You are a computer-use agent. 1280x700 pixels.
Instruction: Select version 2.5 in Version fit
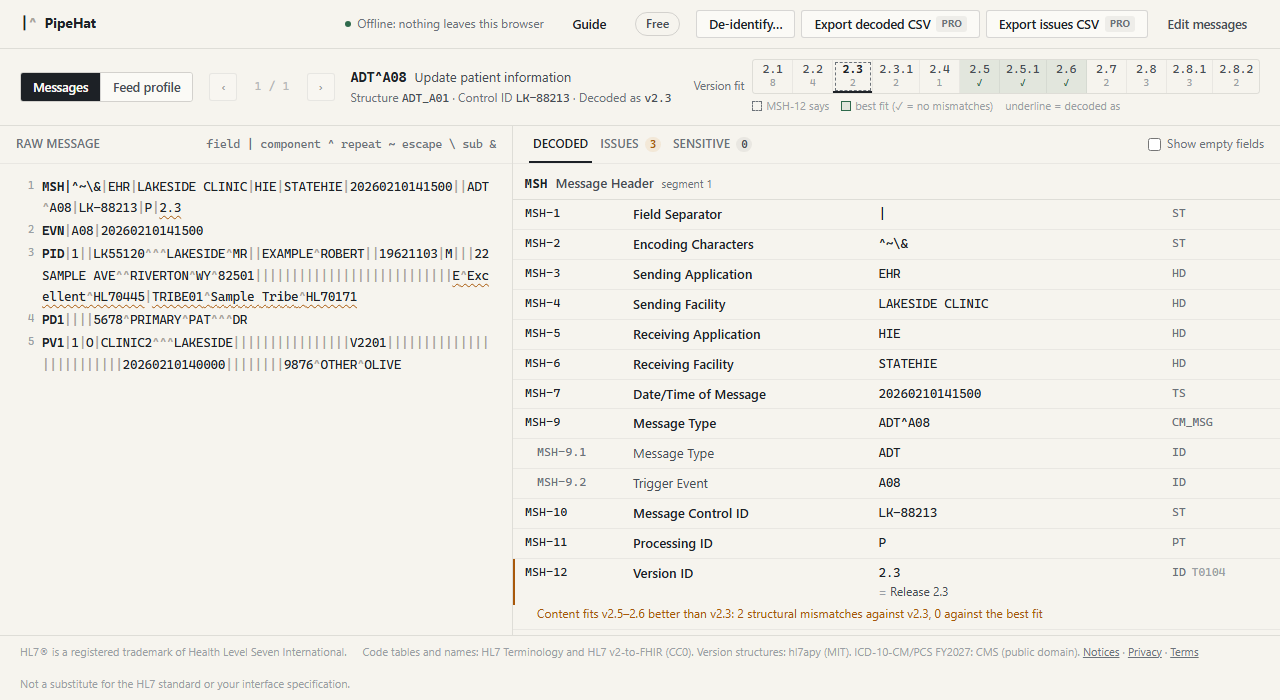tap(980, 76)
